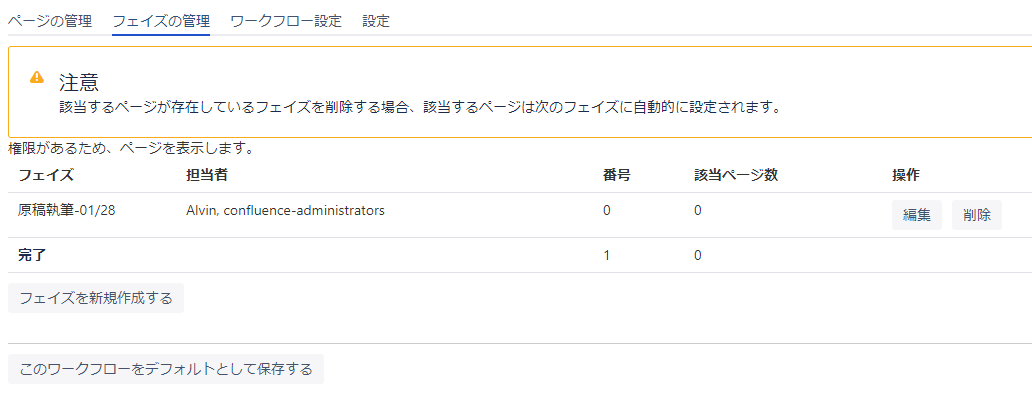Click the フェイズ column header
This screenshot has width=1032, height=402.
pyautogui.click(x=46, y=175)
